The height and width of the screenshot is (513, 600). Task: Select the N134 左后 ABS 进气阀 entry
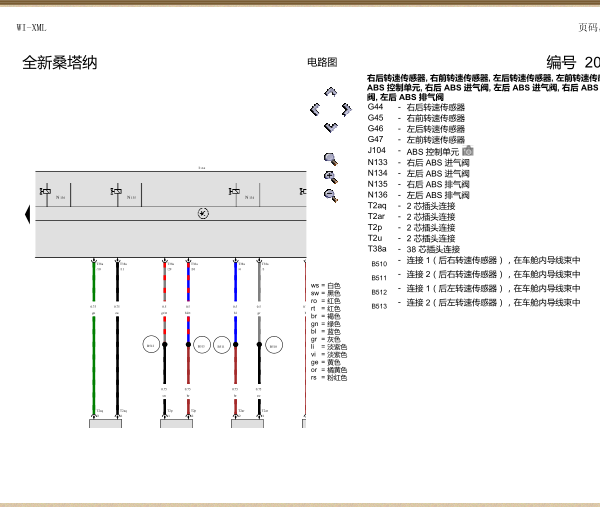point(419,173)
